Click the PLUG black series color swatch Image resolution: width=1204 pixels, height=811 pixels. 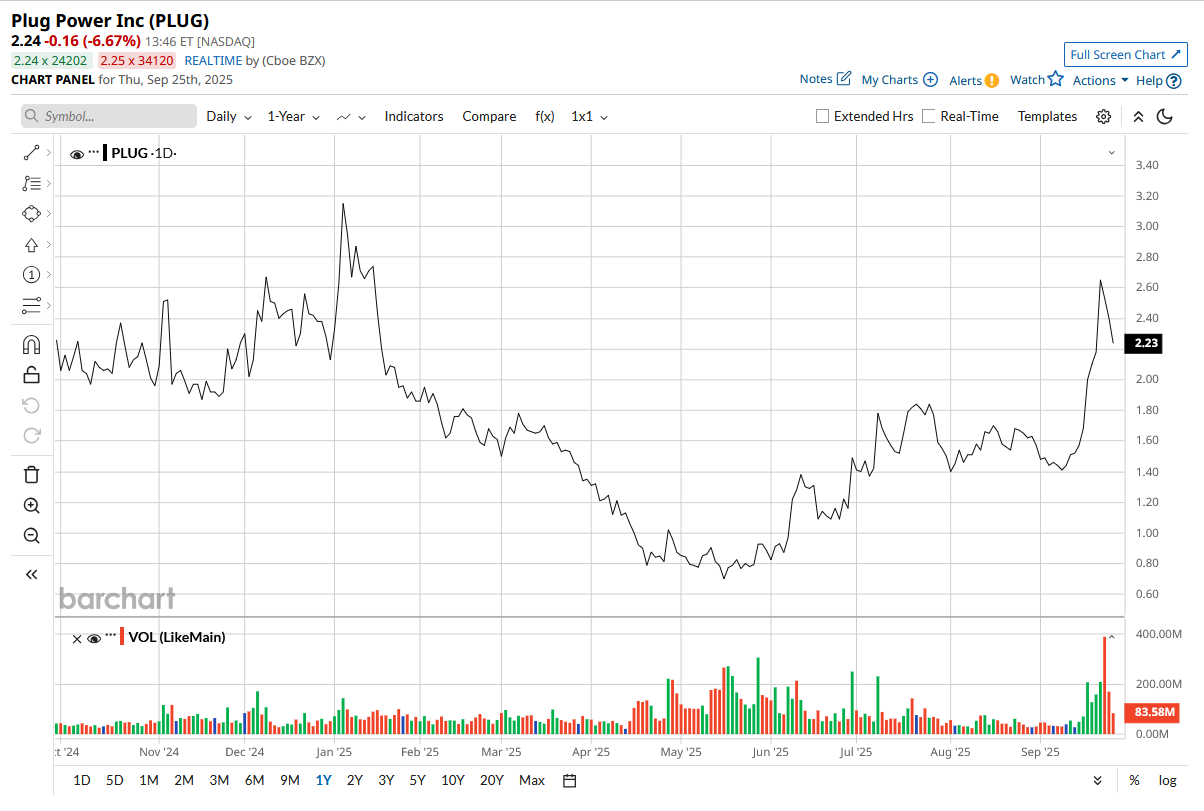[106, 153]
